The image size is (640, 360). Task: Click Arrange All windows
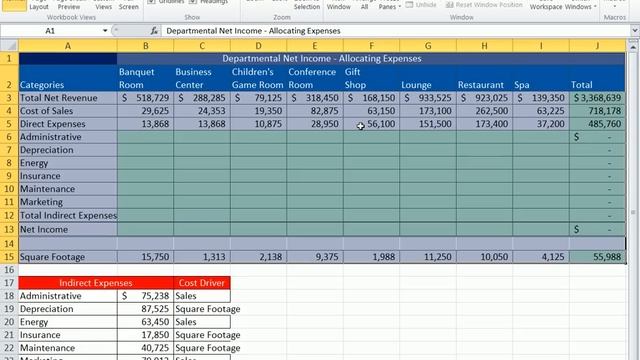coord(364,5)
